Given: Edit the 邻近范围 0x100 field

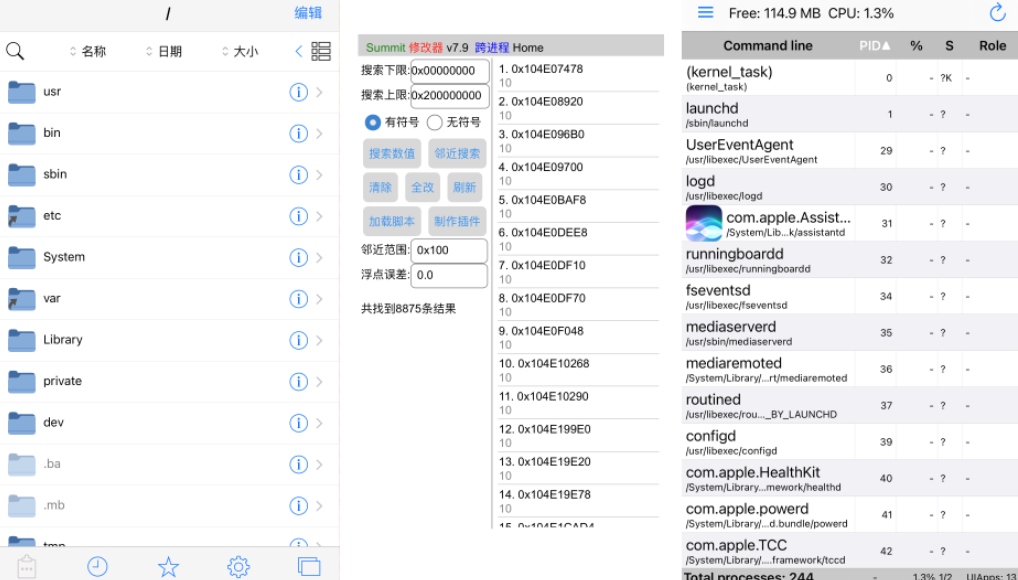Looking at the screenshot, I should [449, 250].
